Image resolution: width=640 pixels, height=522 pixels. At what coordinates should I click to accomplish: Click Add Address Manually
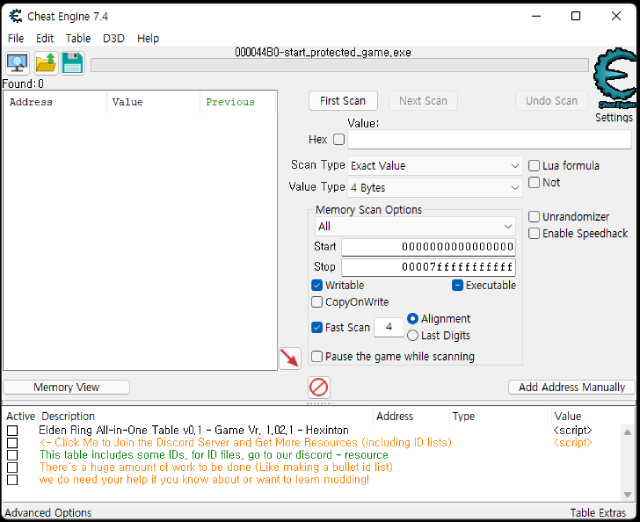571,387
